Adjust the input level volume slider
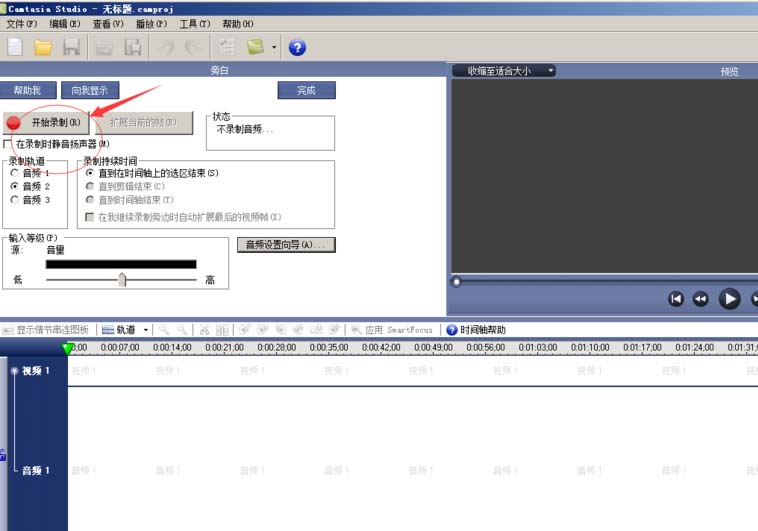The width and height of the screenshot is (758, 531). pyautogui.click(x=122, y=280)
